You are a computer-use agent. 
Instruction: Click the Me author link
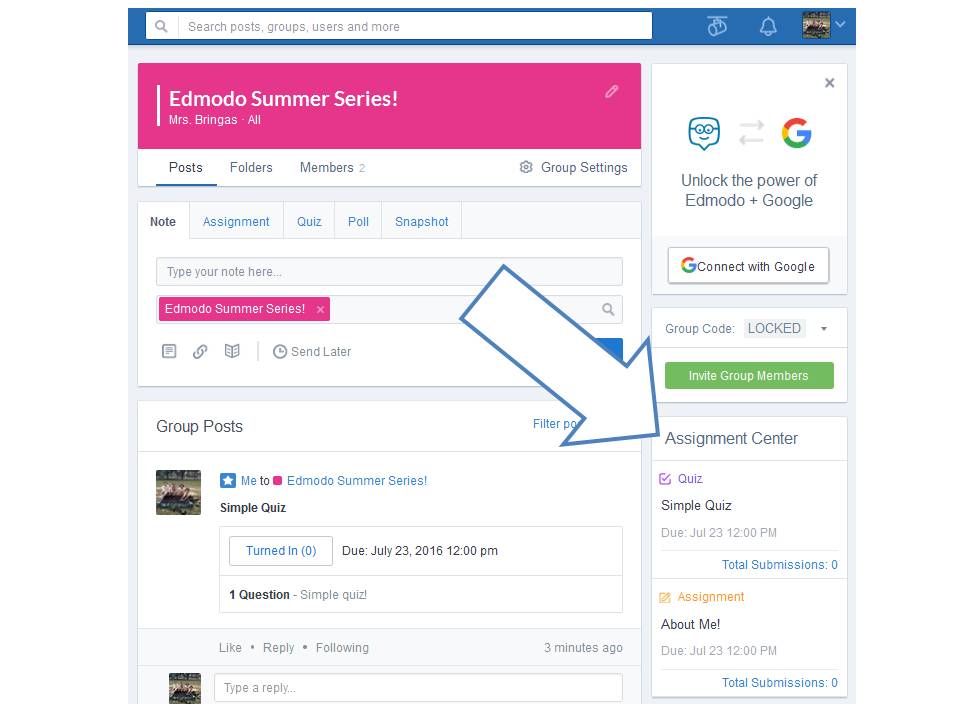[249, 481]
